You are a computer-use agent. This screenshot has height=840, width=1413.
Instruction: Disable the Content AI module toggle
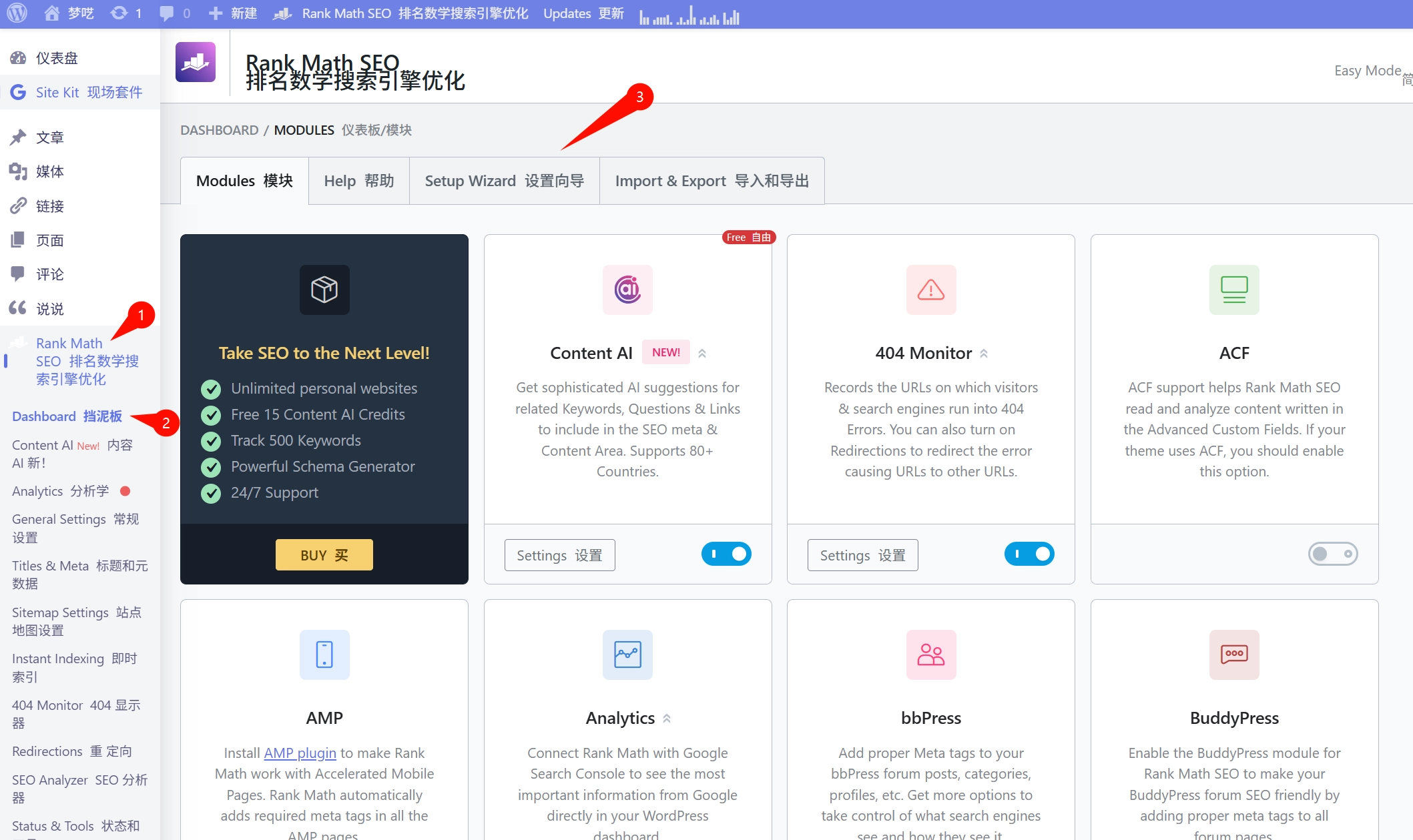point(726,554)
